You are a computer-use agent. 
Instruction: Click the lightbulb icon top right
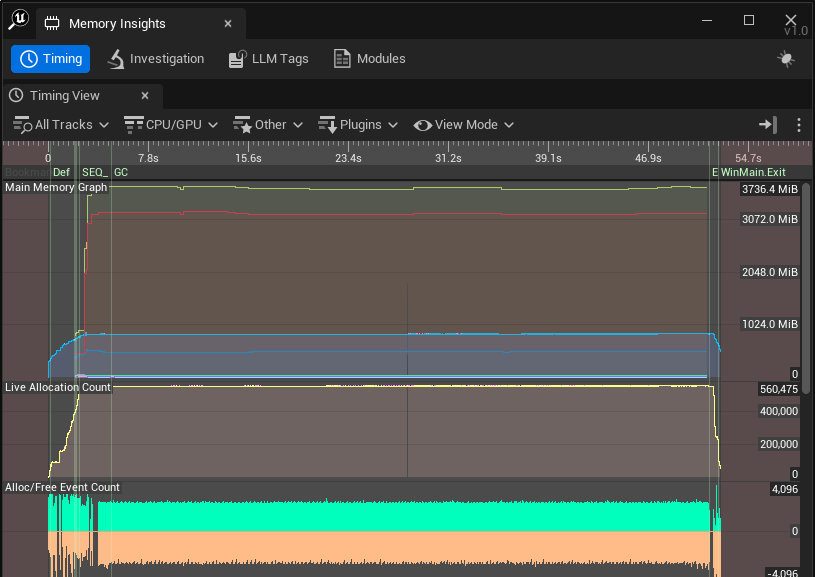pyautogui.click(x=786, y=59)
